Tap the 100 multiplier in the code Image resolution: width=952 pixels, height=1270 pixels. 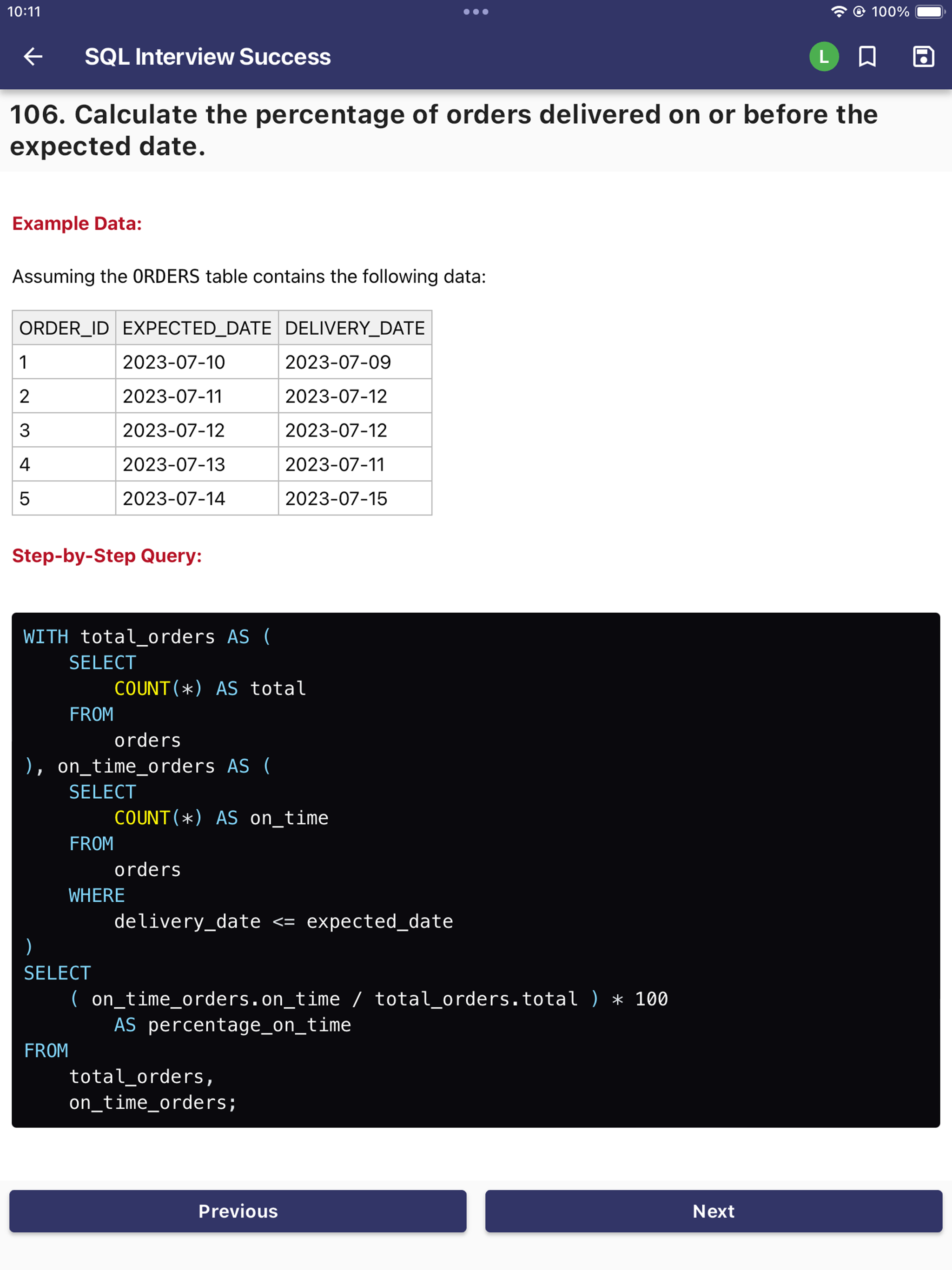click(x=651, y=999)
